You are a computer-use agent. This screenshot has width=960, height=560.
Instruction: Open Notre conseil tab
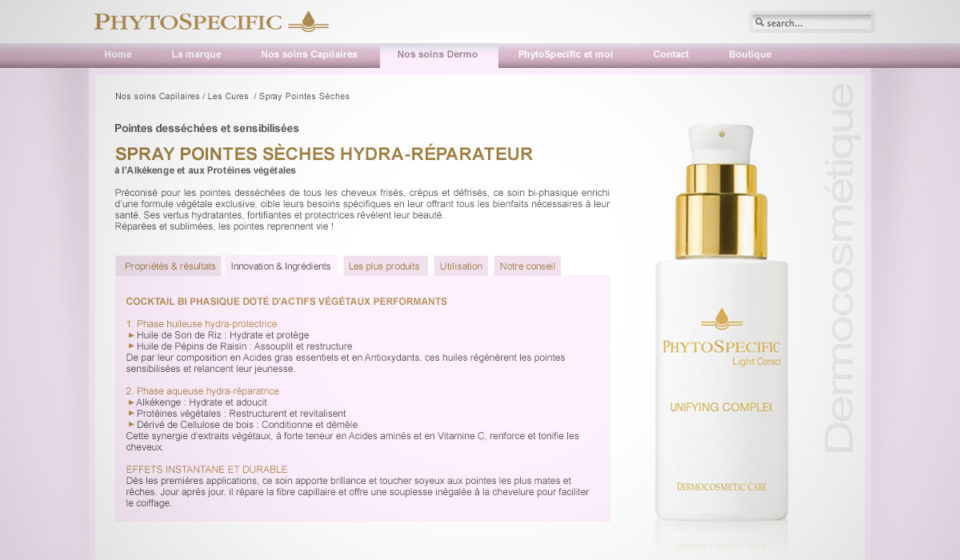coord(527,266)
